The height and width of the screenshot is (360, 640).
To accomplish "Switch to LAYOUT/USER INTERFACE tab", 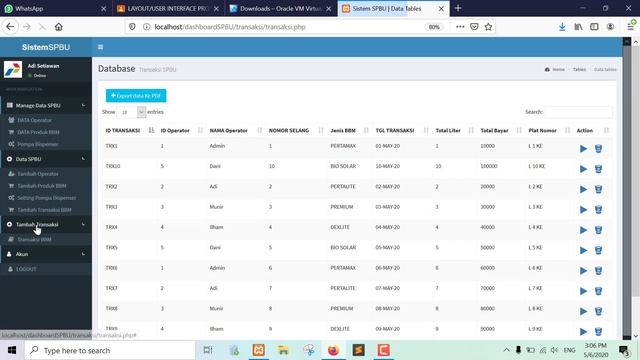I will pyautogui.click(x=167, y=8).
